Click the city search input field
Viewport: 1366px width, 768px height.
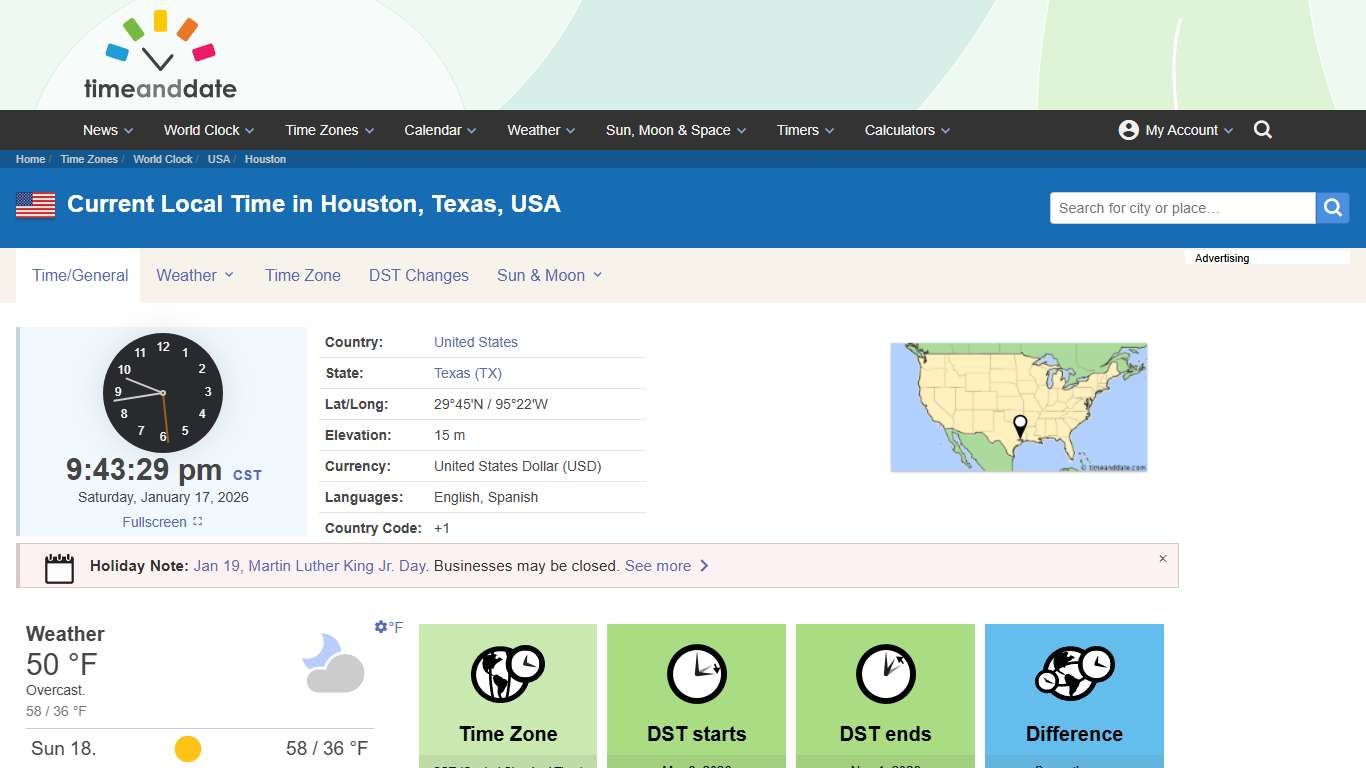click(x=1182, y=207)
